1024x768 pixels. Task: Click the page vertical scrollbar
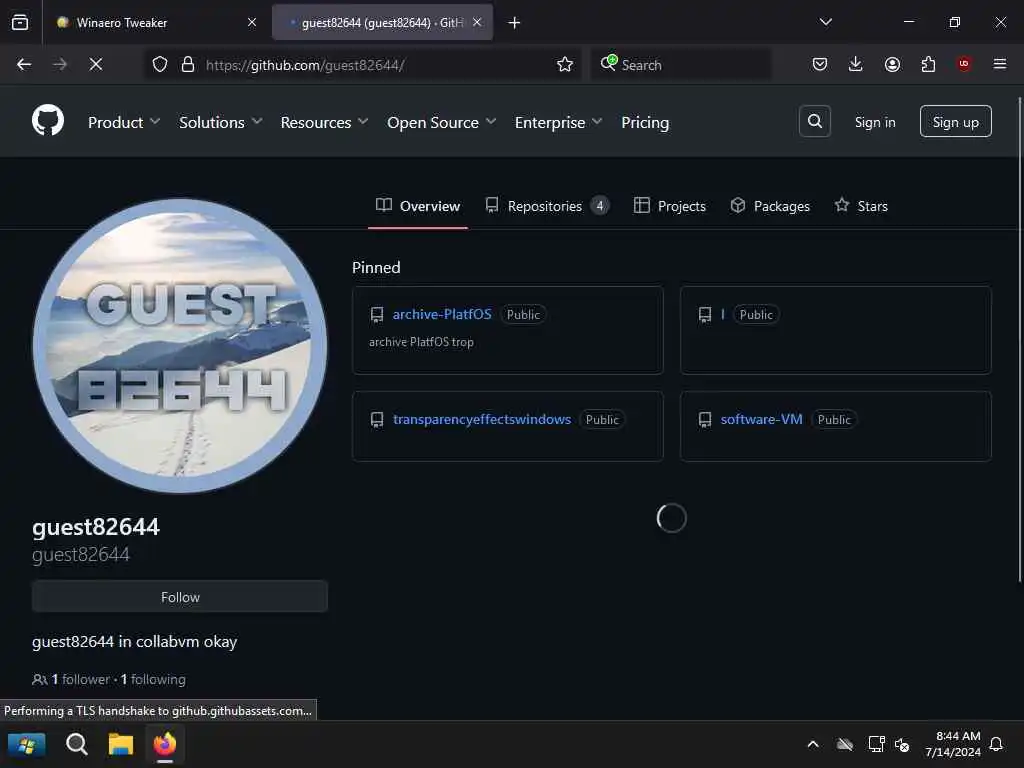(1019, 340)
